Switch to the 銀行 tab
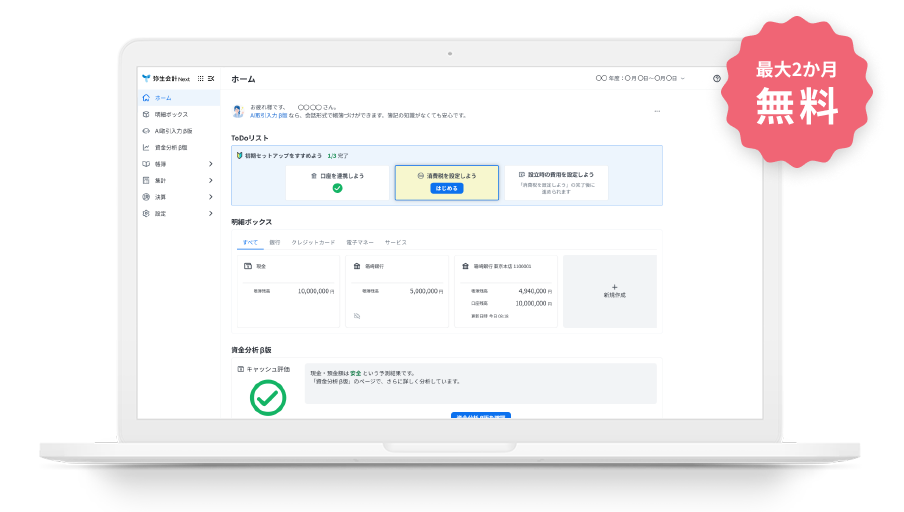This screenshot has height=512, width=904. point(274,242)
